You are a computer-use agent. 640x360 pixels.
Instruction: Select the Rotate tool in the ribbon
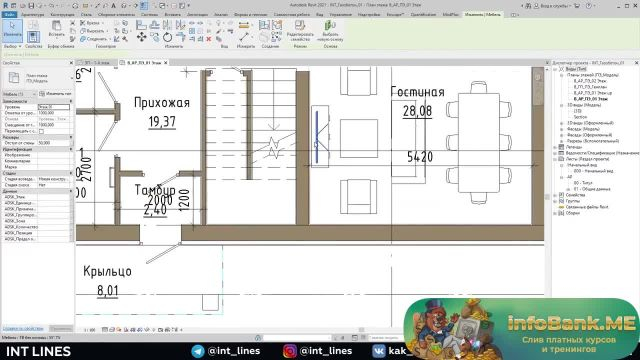pos(167,37)
